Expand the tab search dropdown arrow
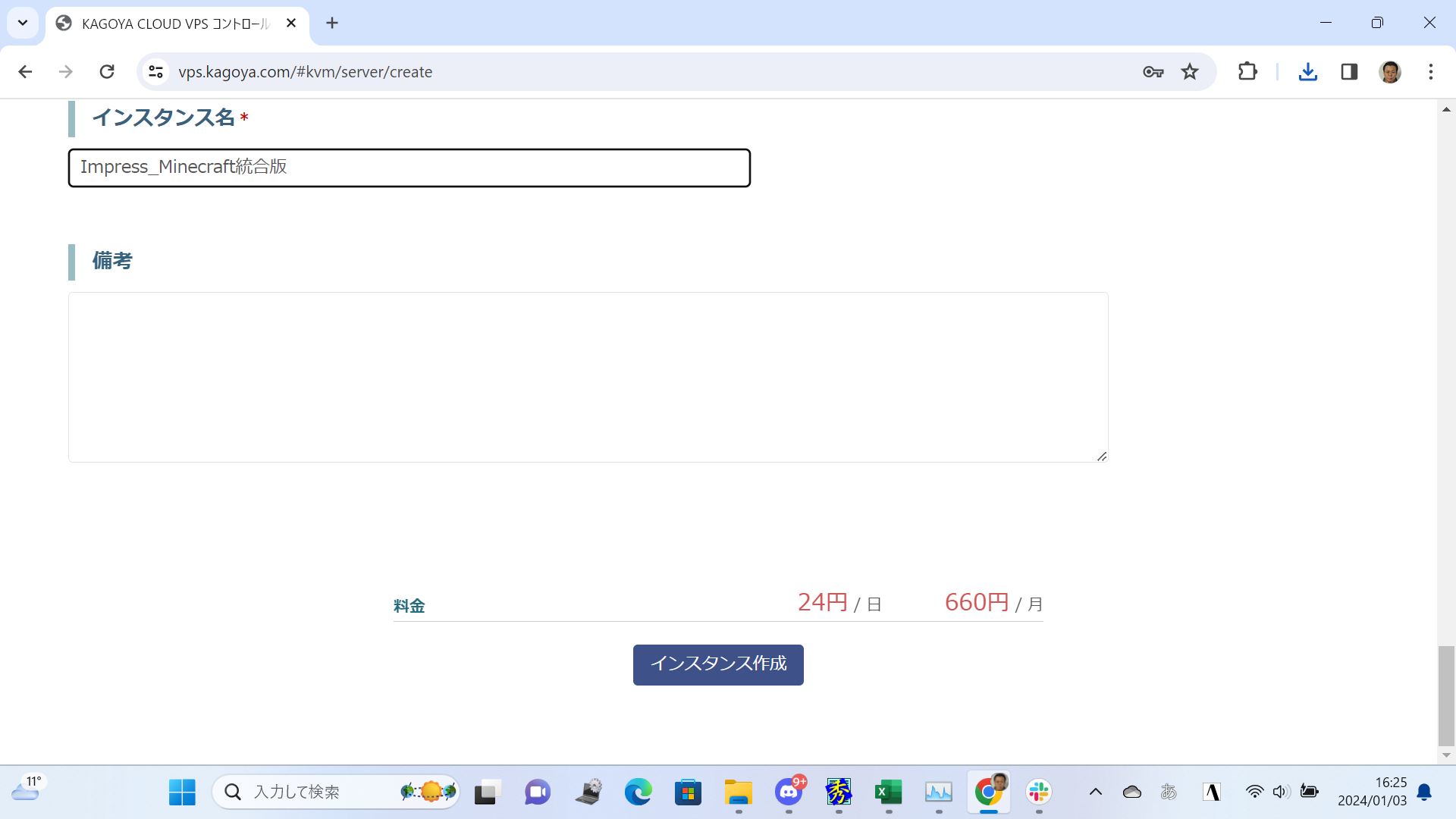Viewport: 1456px width, 819px height. pos(23,23)
